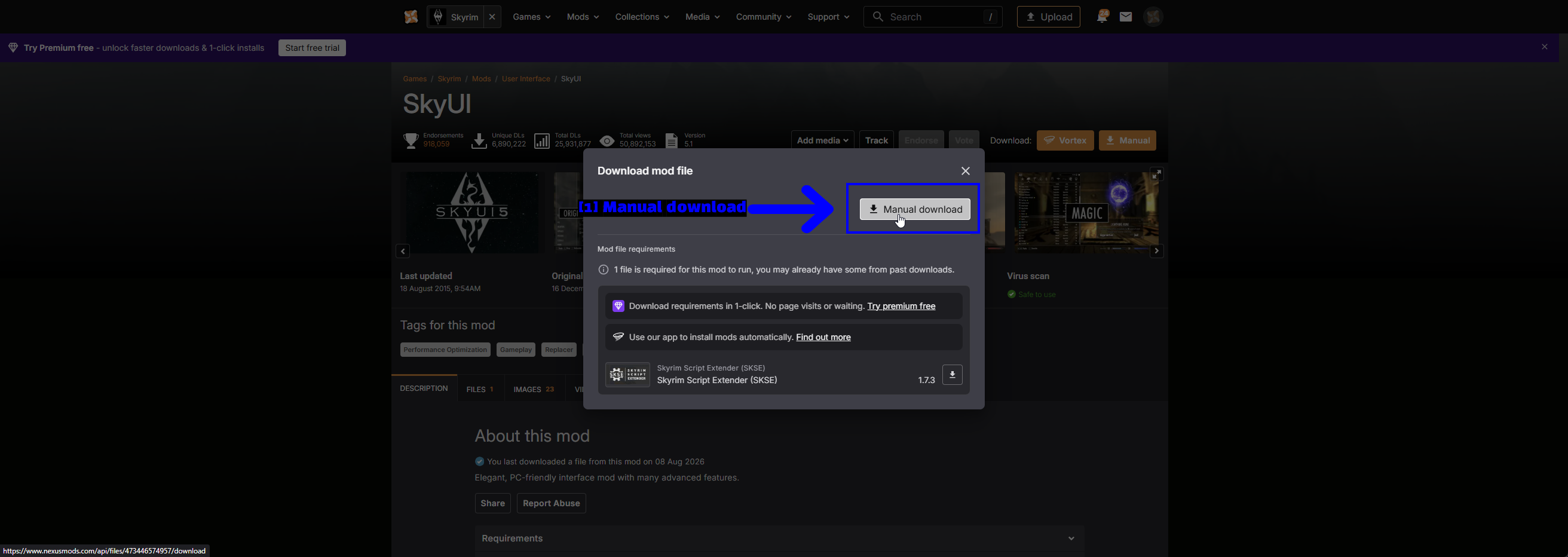1568x557 pixels.
Task: Go to previous gallery image
Action: (x=402, y=251)
